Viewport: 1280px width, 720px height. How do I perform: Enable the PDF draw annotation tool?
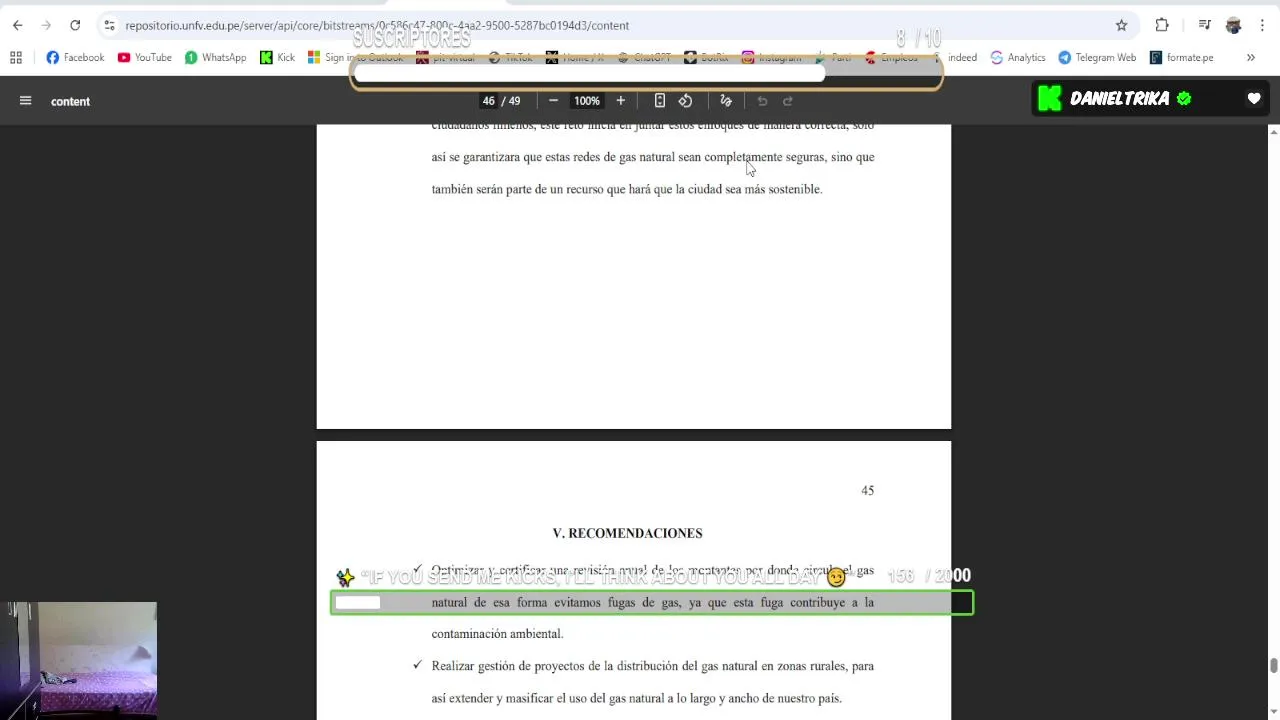point(726,101)
